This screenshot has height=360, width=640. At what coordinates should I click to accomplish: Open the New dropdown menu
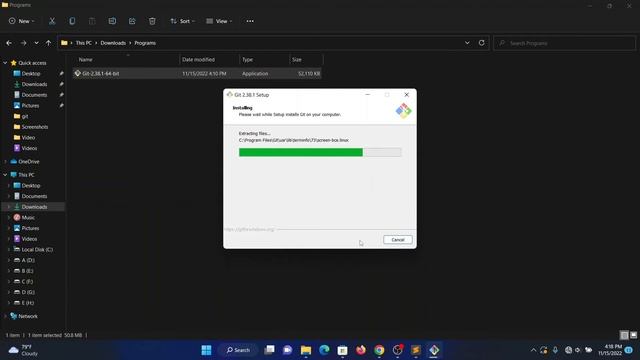(21, 21)
